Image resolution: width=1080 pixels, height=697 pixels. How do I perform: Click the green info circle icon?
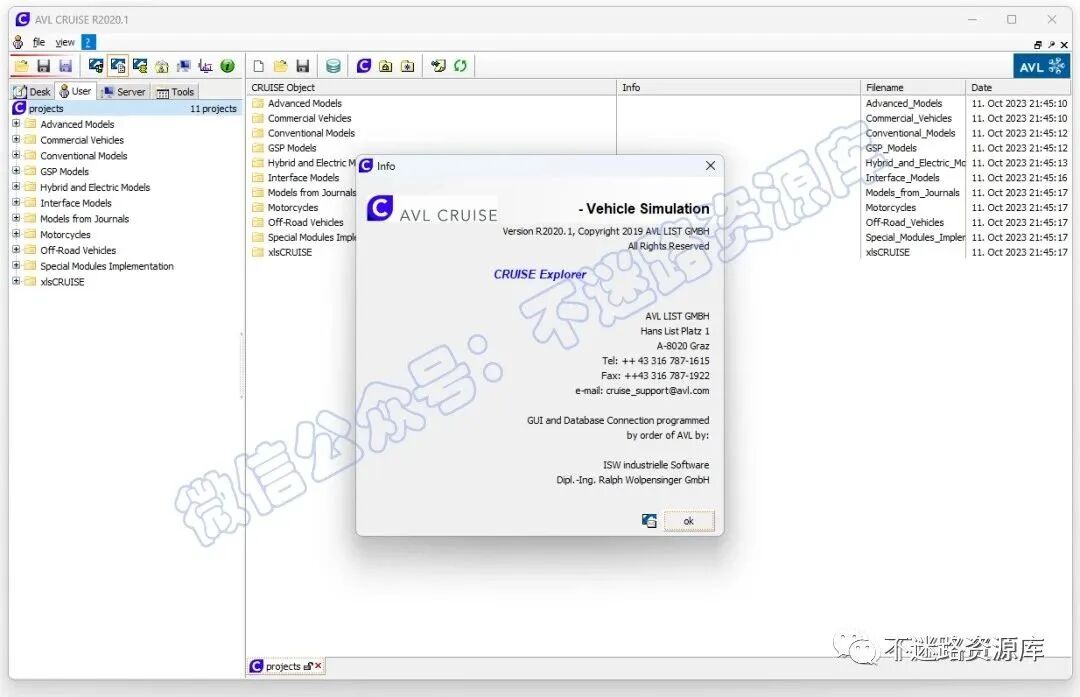(227, 66)
